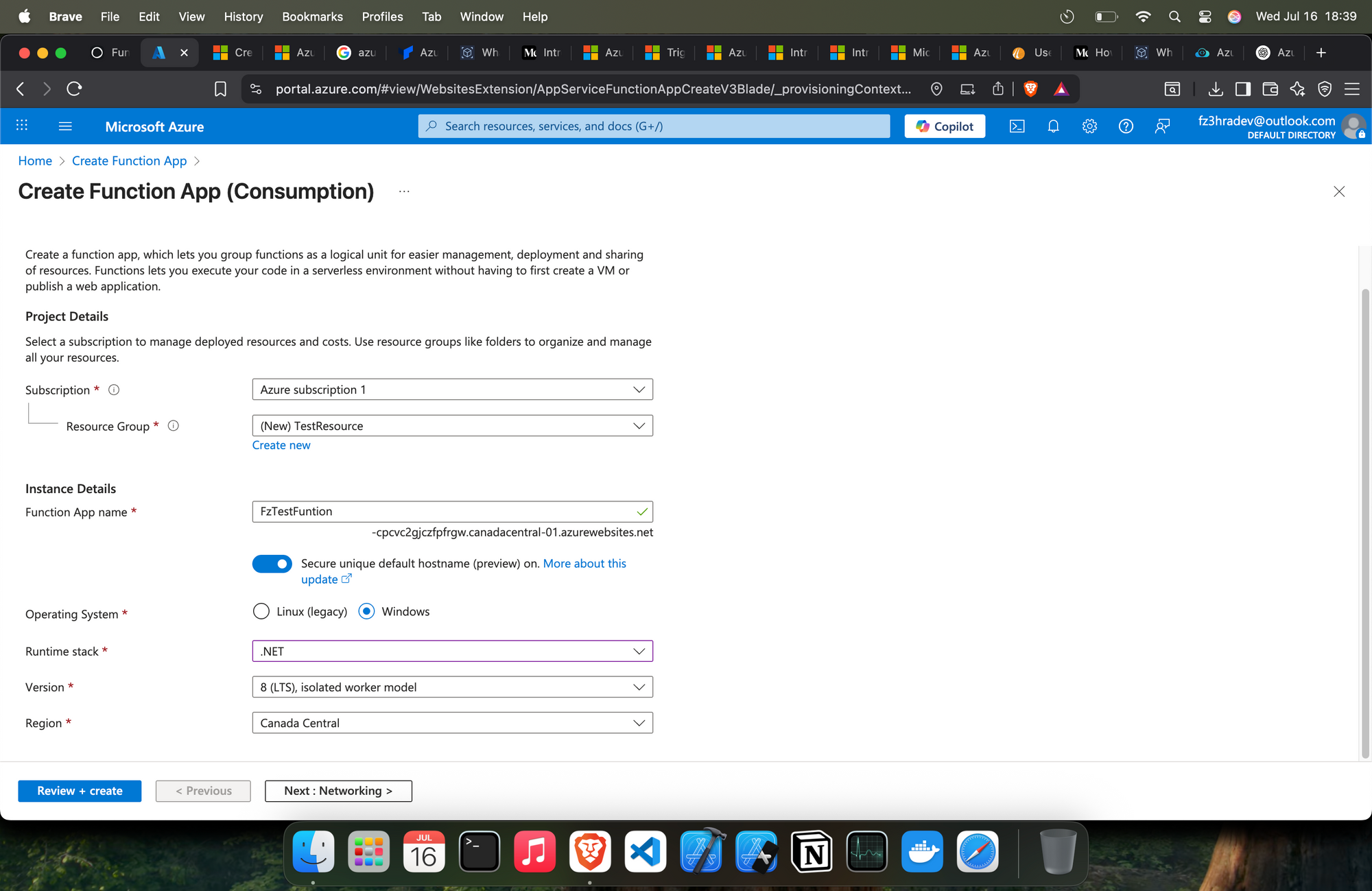
Task: Go to Home via breadcrumb link
Action: [35, 161]
